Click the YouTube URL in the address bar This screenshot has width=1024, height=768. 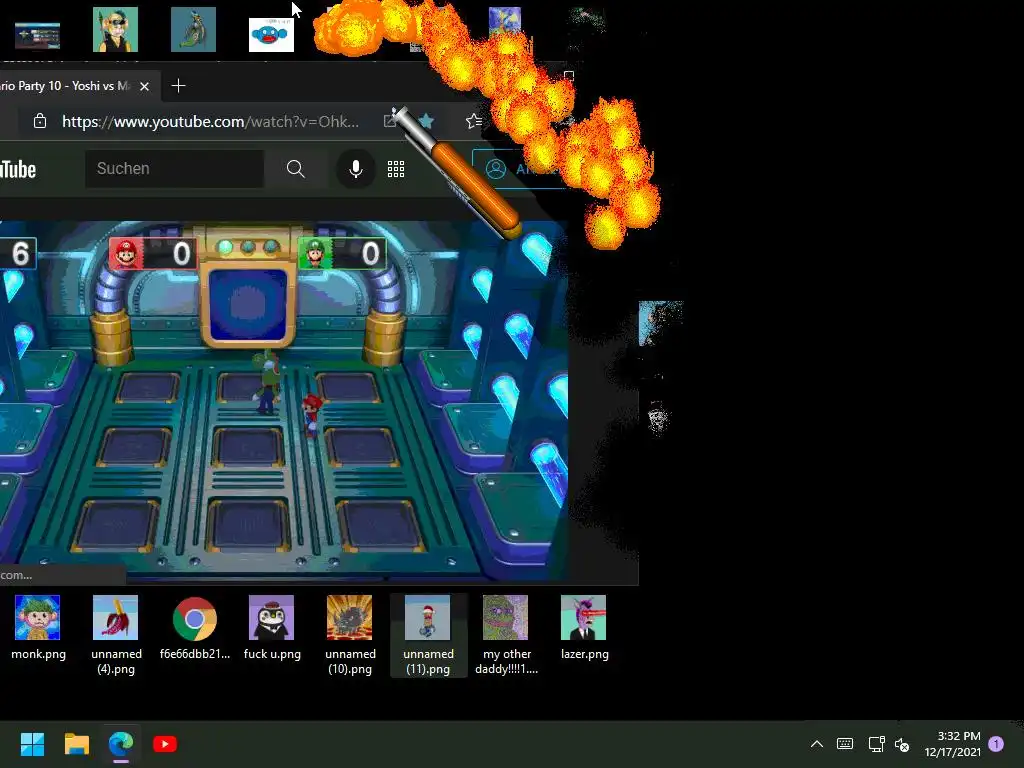click(210, 121)
